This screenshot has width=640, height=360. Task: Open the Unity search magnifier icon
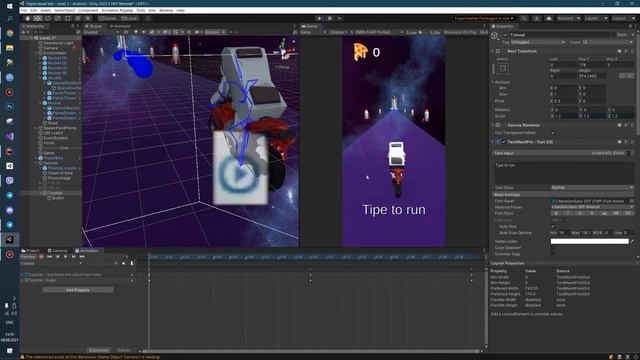pos(524,18)
